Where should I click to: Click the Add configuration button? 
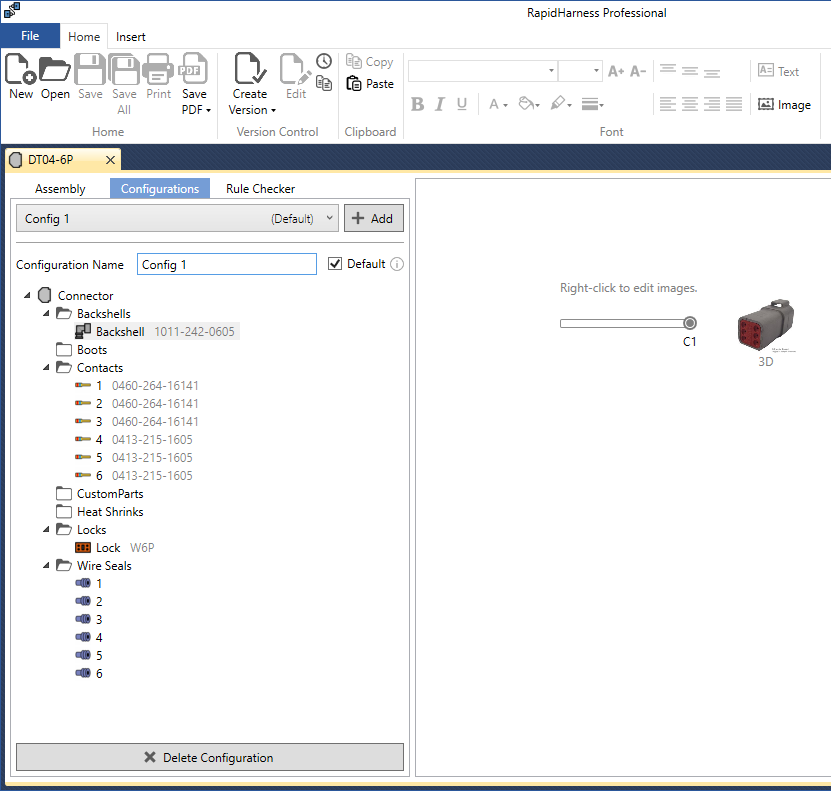coord(374,218)
